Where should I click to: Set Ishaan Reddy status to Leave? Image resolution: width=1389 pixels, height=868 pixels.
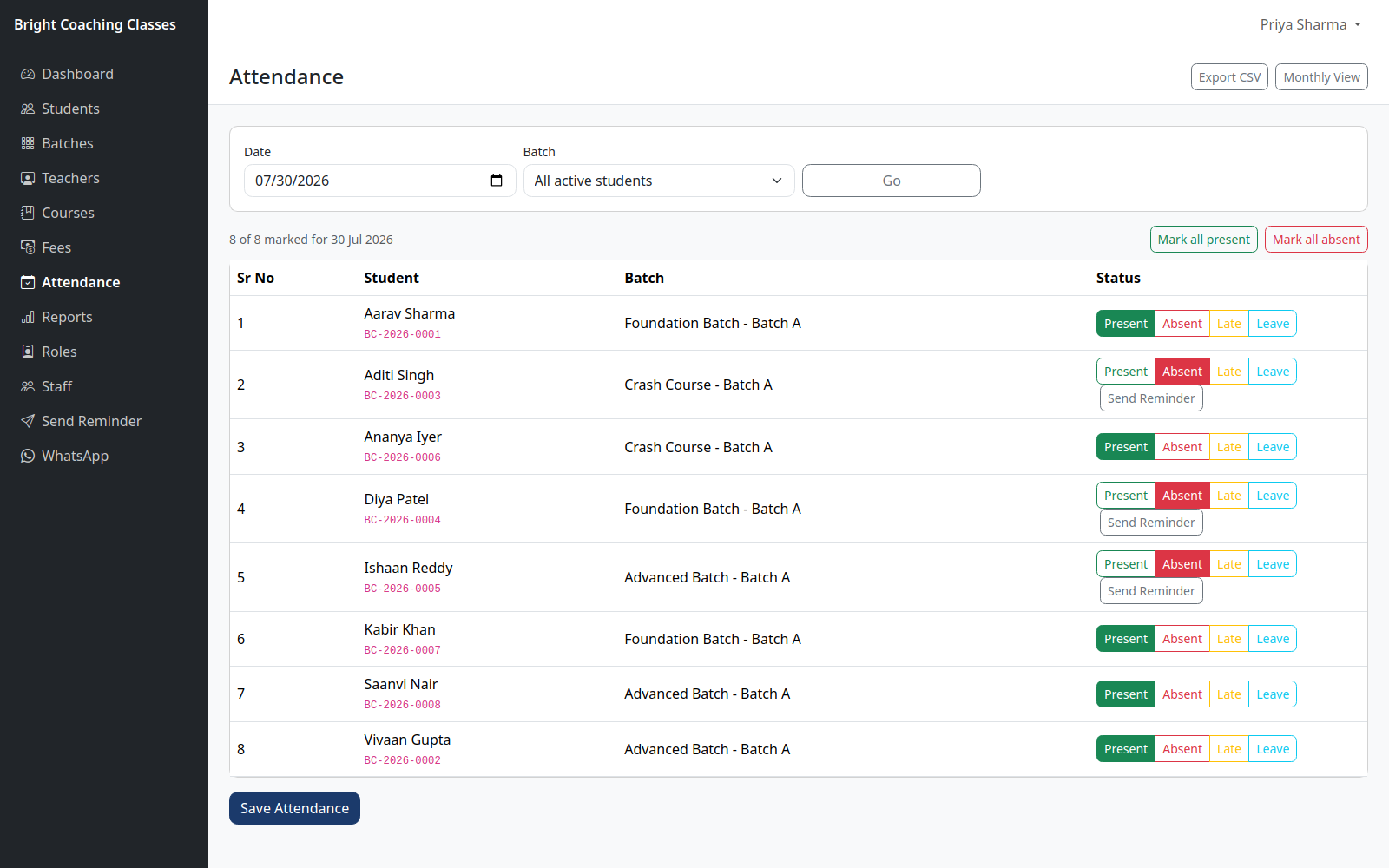tap(1273, 564)
